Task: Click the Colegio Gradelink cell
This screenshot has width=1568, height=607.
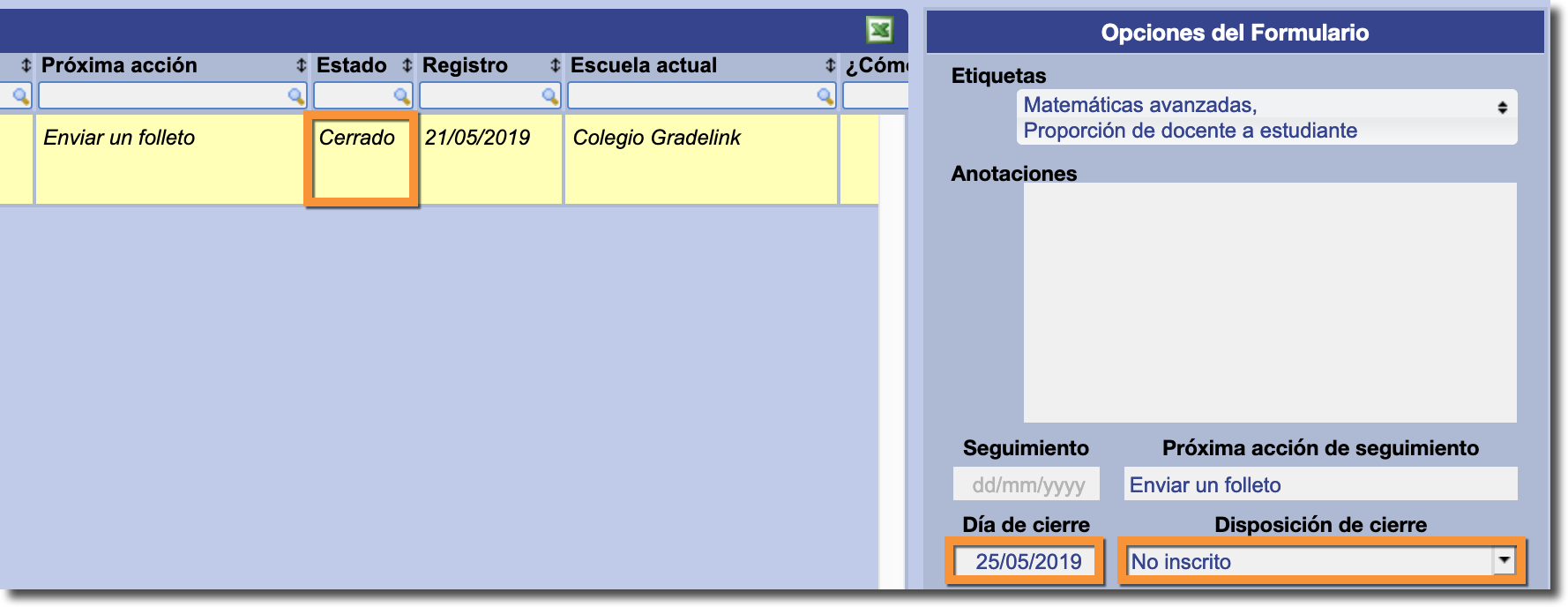Action: [x=700, y=159]
